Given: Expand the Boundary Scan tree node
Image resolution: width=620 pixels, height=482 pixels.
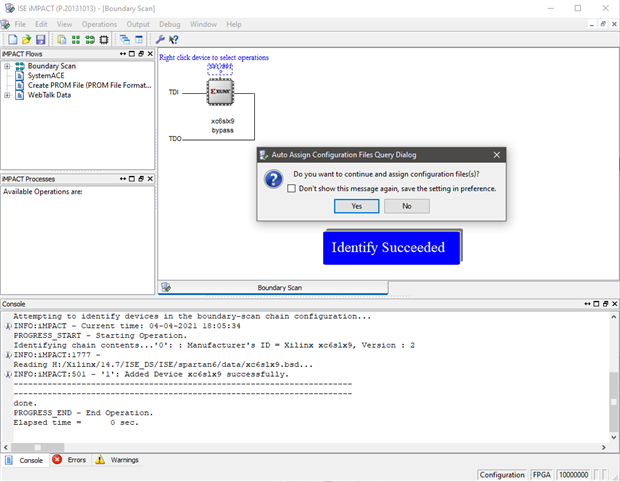Looking at the screenshot, I should 7,66.
